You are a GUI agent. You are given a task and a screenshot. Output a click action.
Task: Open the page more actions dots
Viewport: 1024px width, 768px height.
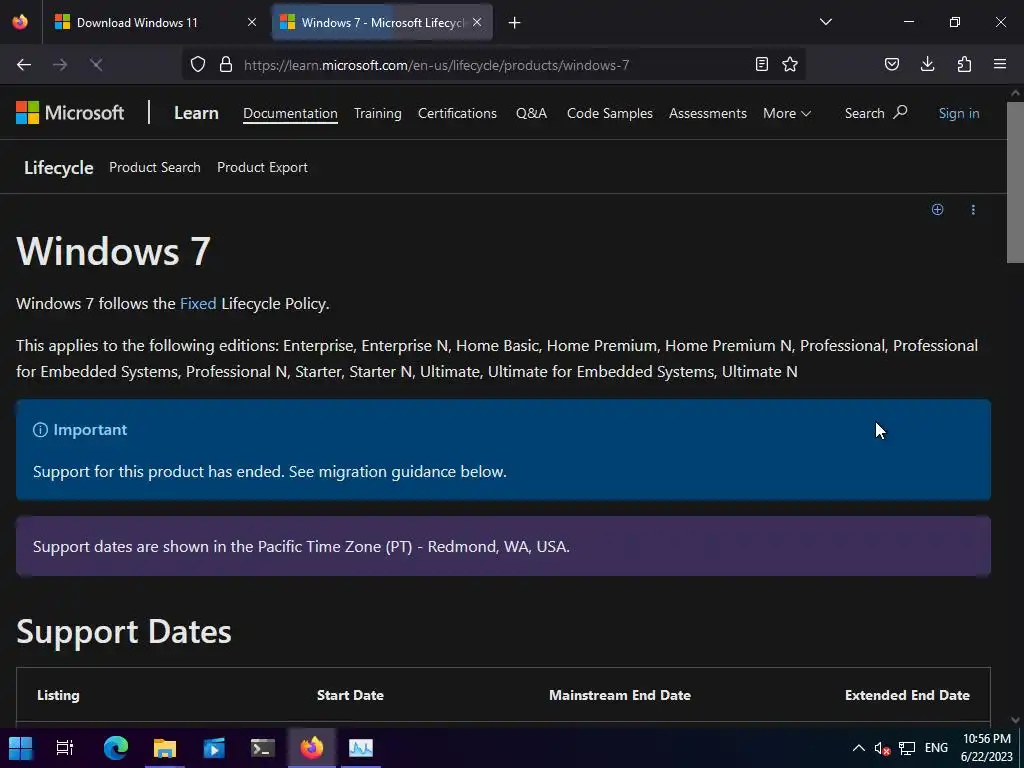pos(973,209)
